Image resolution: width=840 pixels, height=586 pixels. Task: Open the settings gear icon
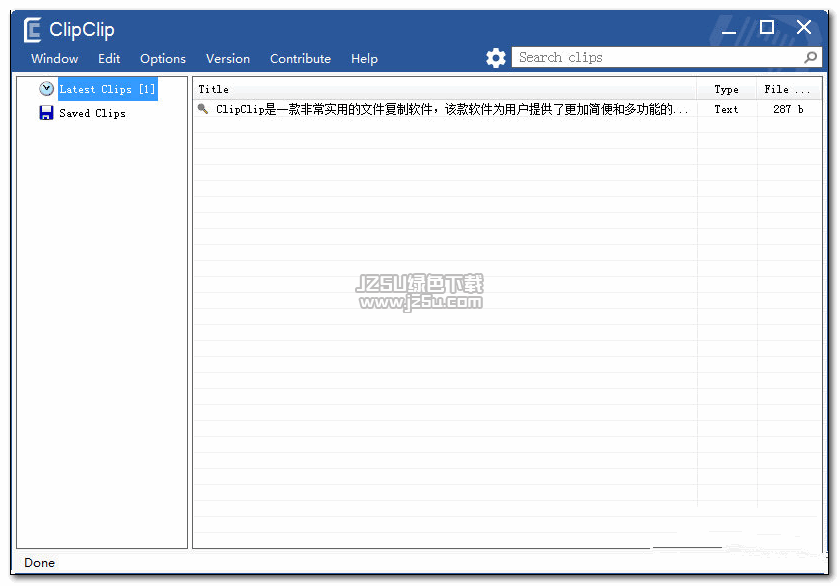point(496,58)
